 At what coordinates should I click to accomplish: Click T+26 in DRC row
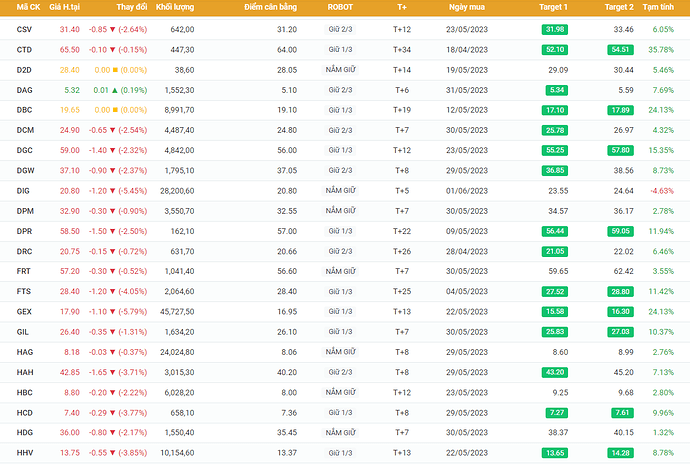pos(402,252)
